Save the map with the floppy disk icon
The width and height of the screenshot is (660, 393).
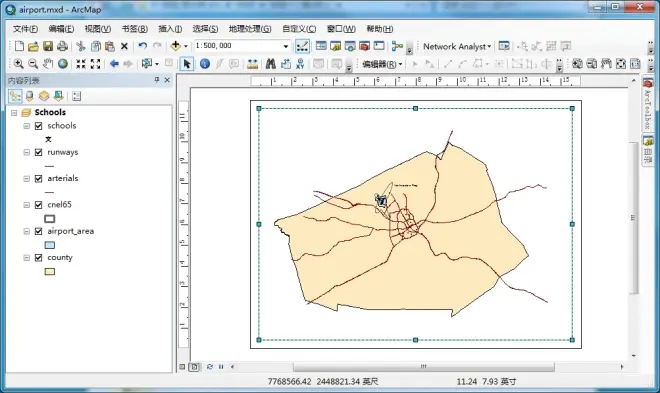pos(48,46)
